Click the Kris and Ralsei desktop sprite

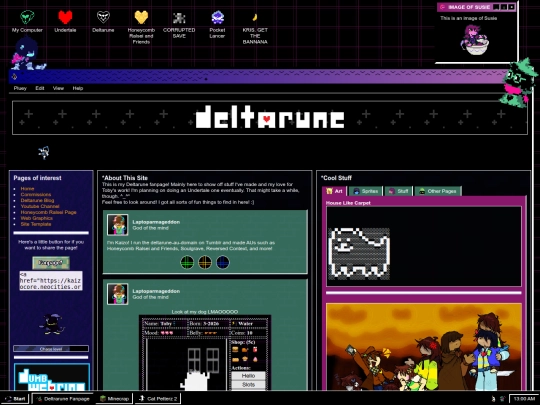(x=28, y=53)
